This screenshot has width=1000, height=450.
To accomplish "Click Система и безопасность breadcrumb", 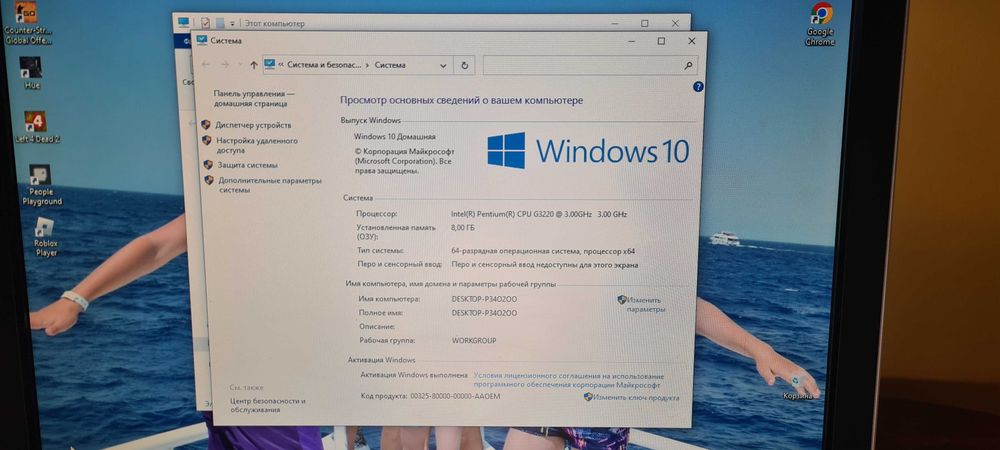I will [x=324, y=65].
